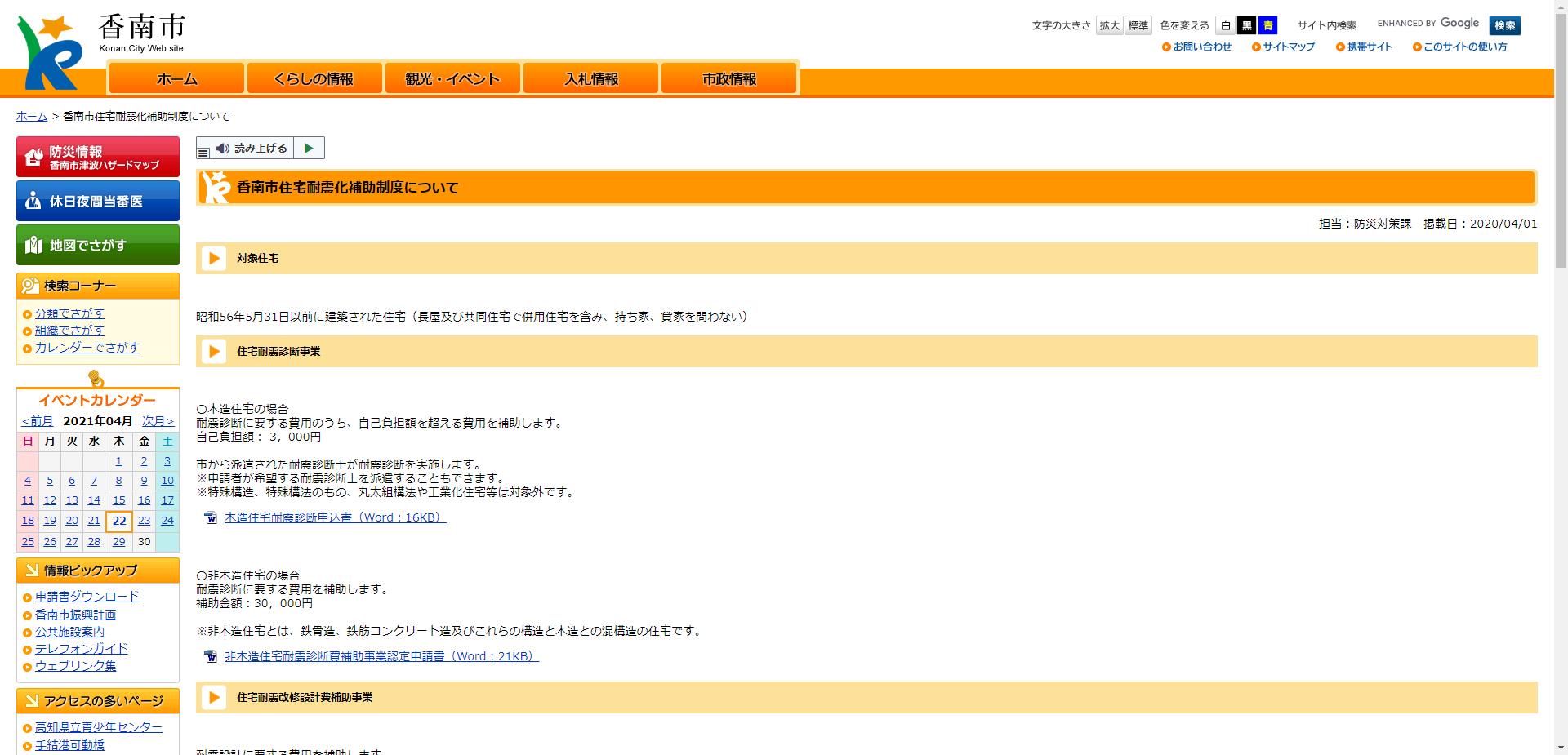Switch to the 観光・イベント tab
The height and width of the screenshot is (755, 1568).
tap(452, 78)
